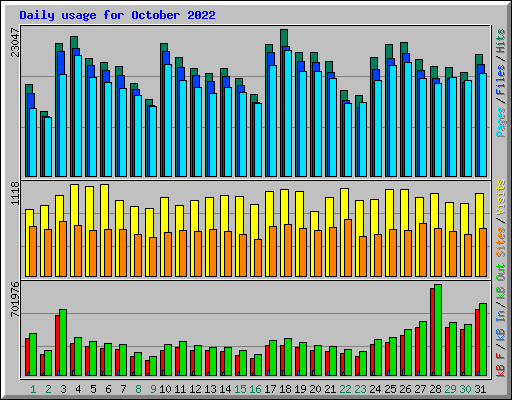Click day label 14 on the x-axis

(225, 389)
